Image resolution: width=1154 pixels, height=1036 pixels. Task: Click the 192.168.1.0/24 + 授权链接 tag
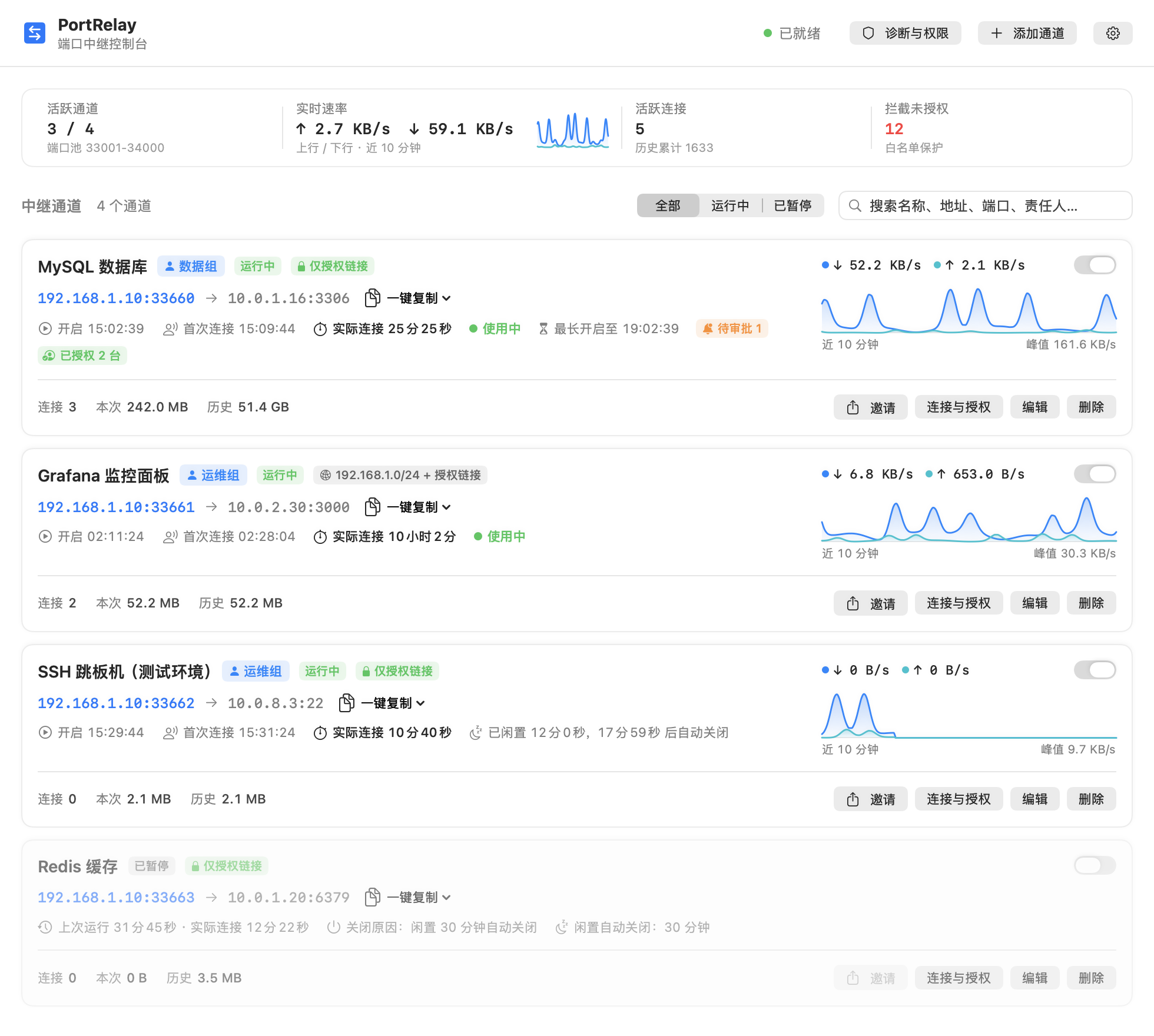[x=400, y=475]
